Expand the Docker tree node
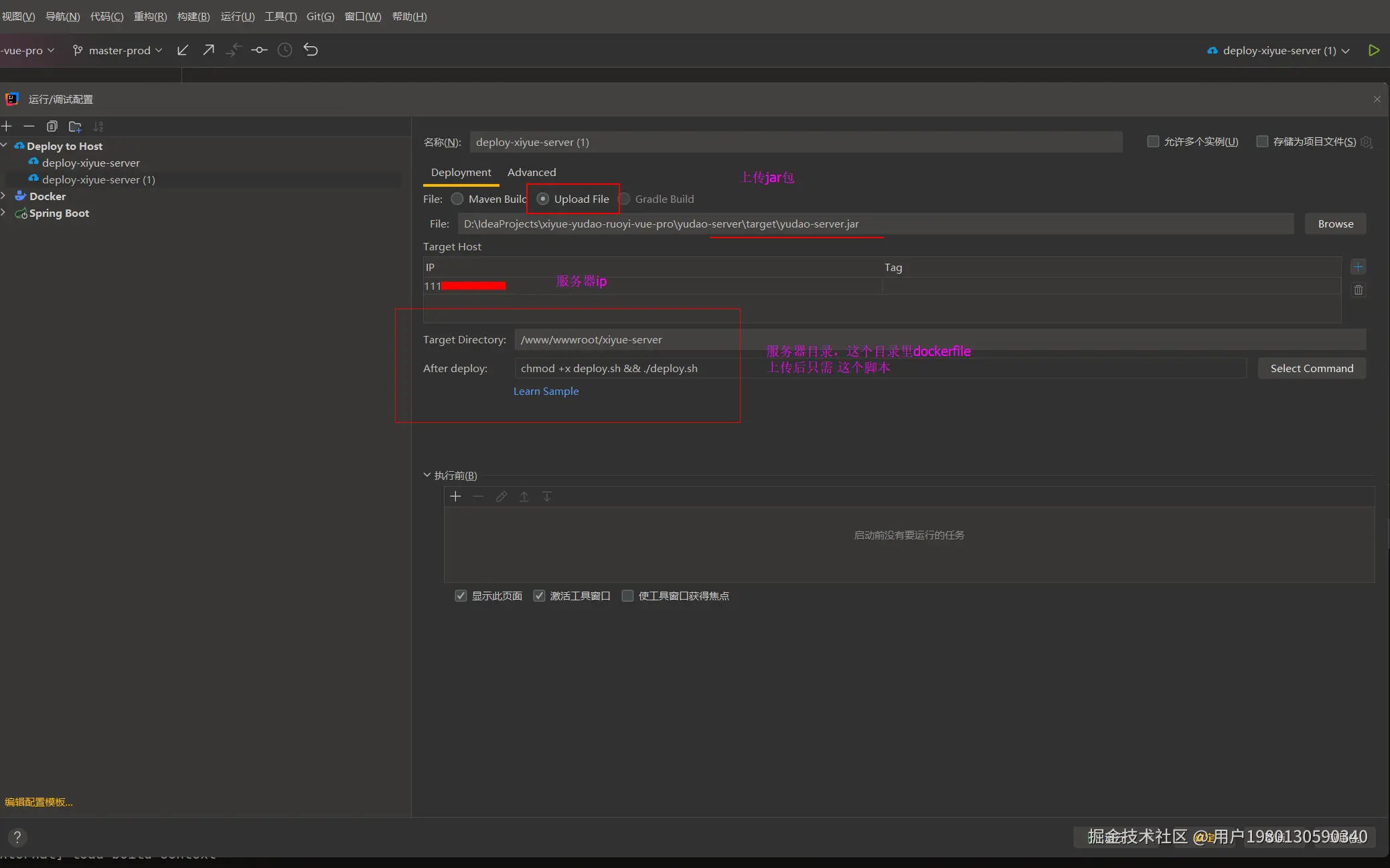The height and width of the screenshot is (868, 1390). click(x=4, y=195)
